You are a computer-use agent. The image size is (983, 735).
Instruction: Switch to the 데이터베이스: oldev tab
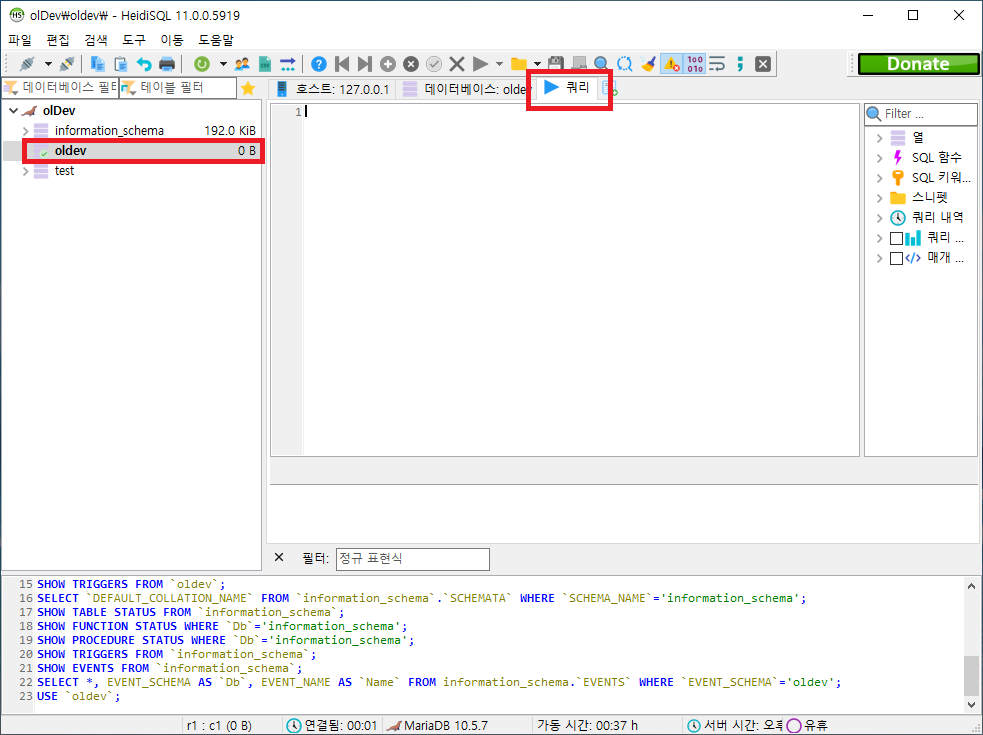(x=465, y=89)
